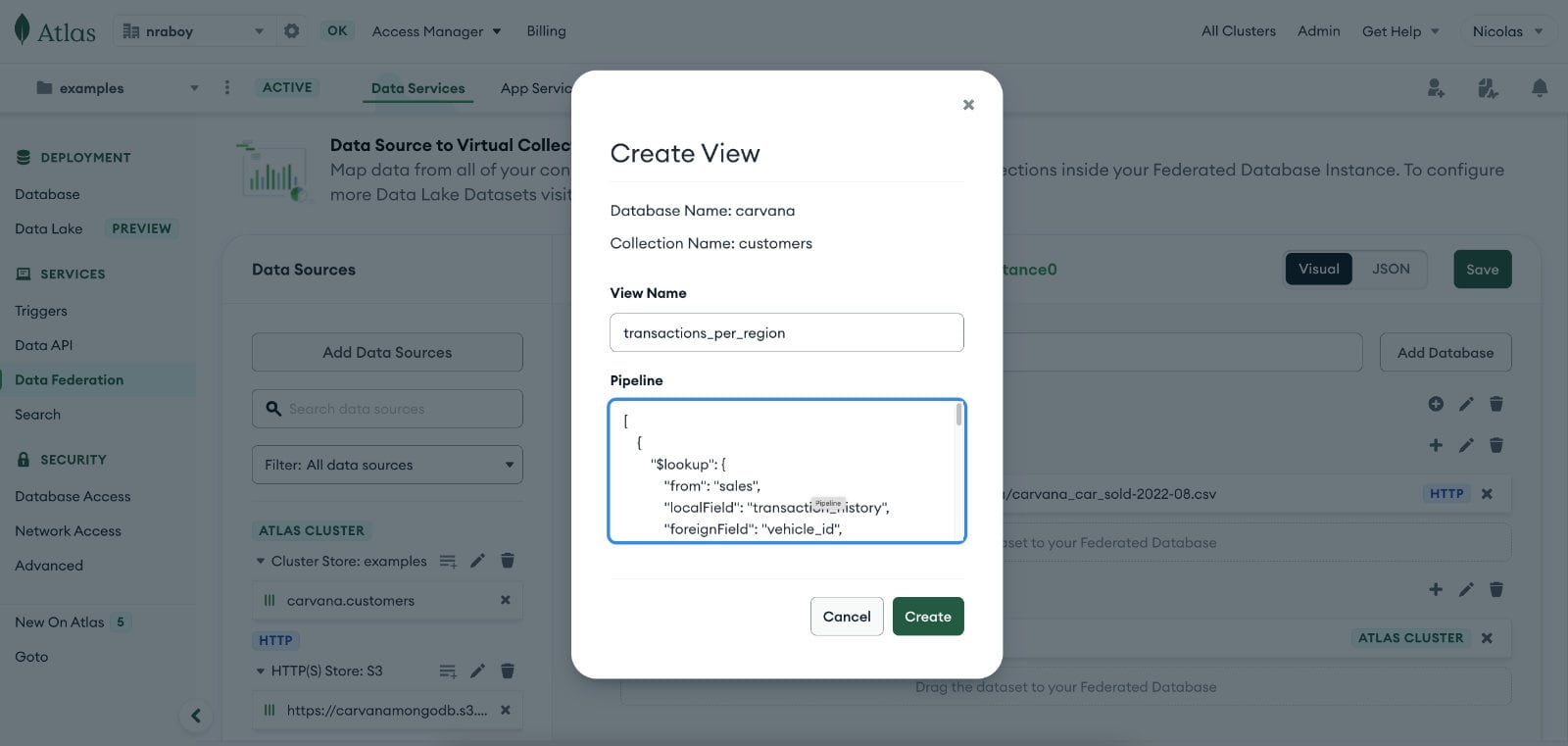The image size is (1568, 746).
Task: Remove the carvana.customers data source
Action: coord(506,600)
